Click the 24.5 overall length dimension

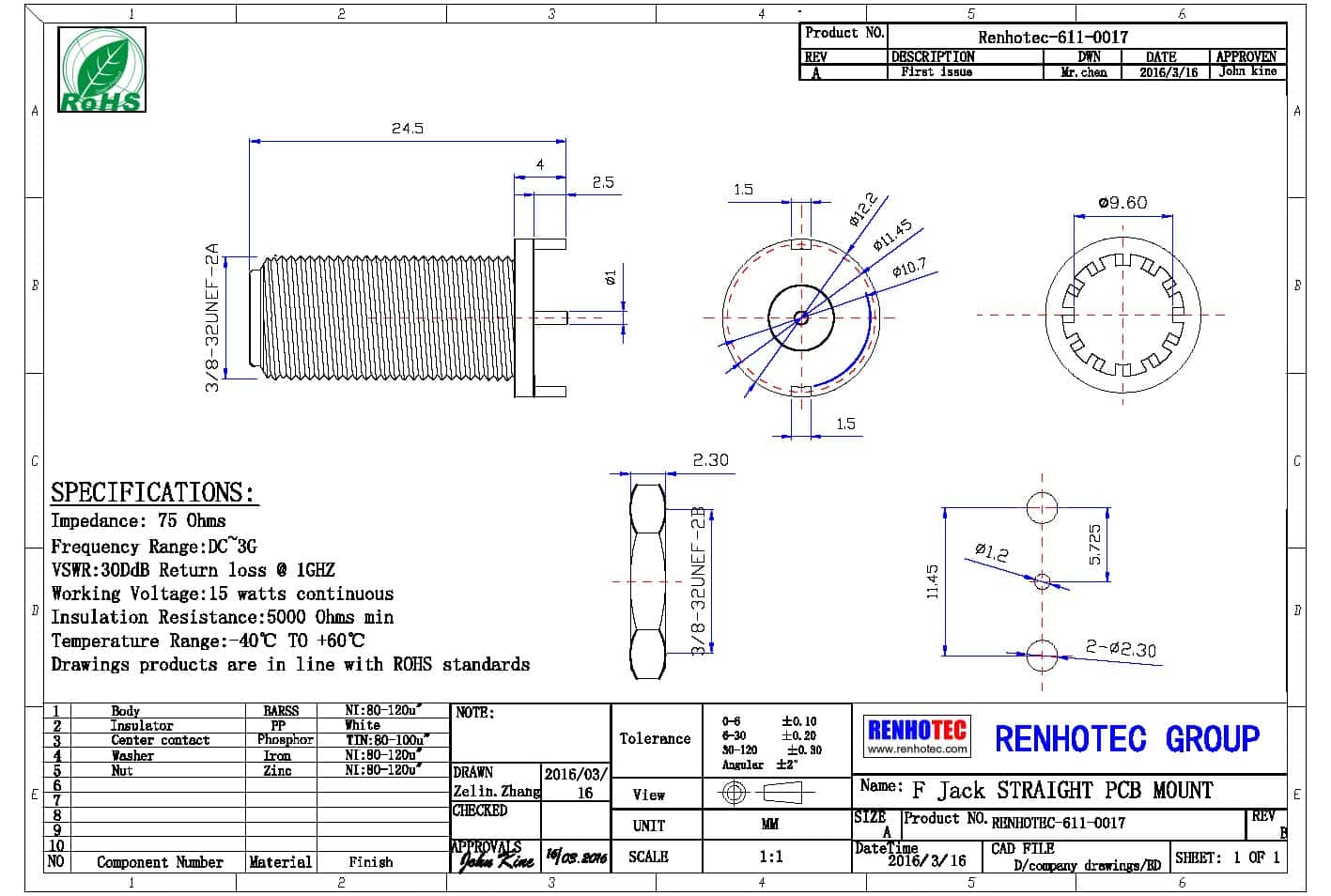pyautogui.click(x=407, y=128)
